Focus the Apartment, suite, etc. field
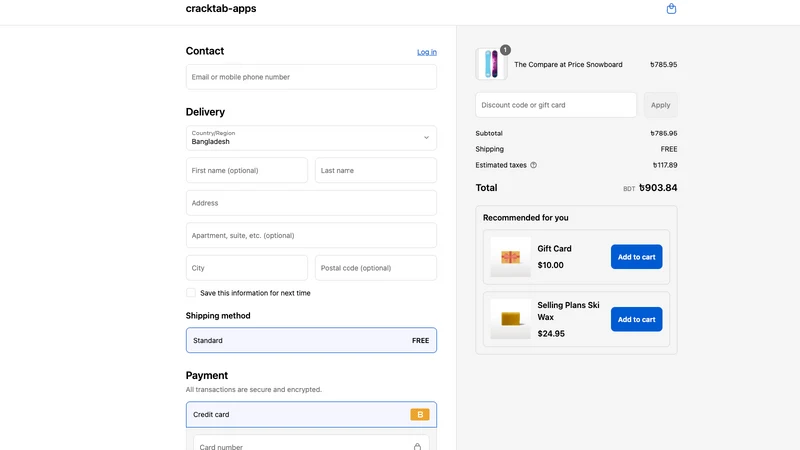 (311, 236)
